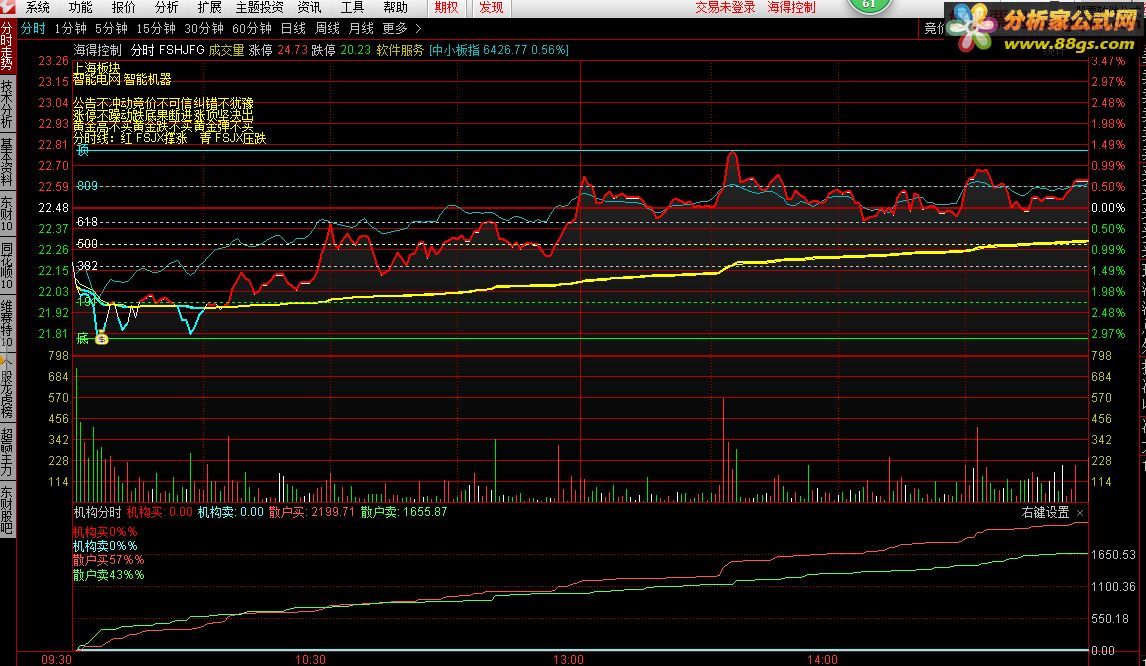The width and height of the screenshot is (1146, 666).
Task: Close the 机构分时 sub-panel with the ×
Action: pyautogui.click(x=1080, y=513)
